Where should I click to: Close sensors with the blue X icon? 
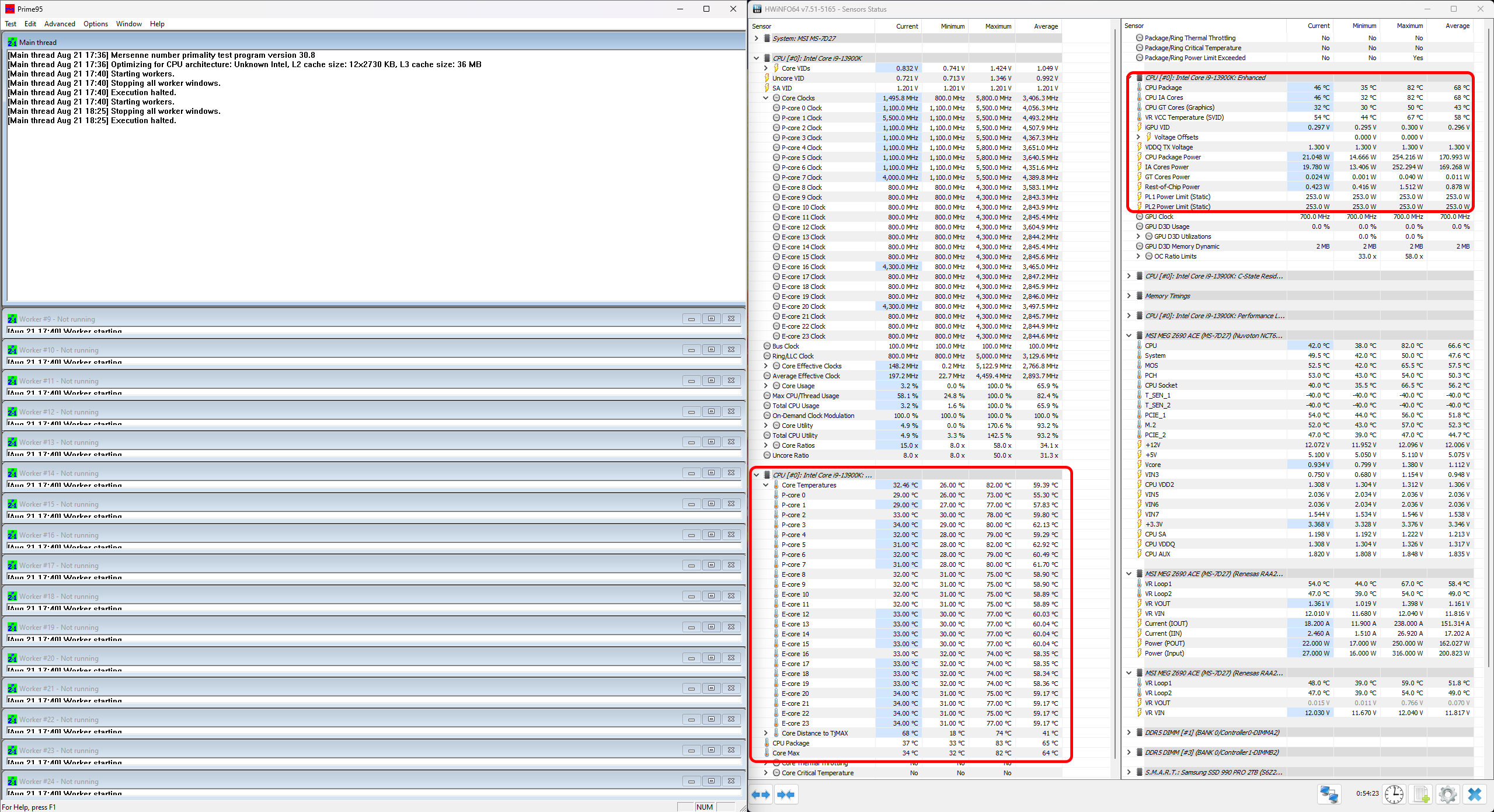coord(1475,794)
